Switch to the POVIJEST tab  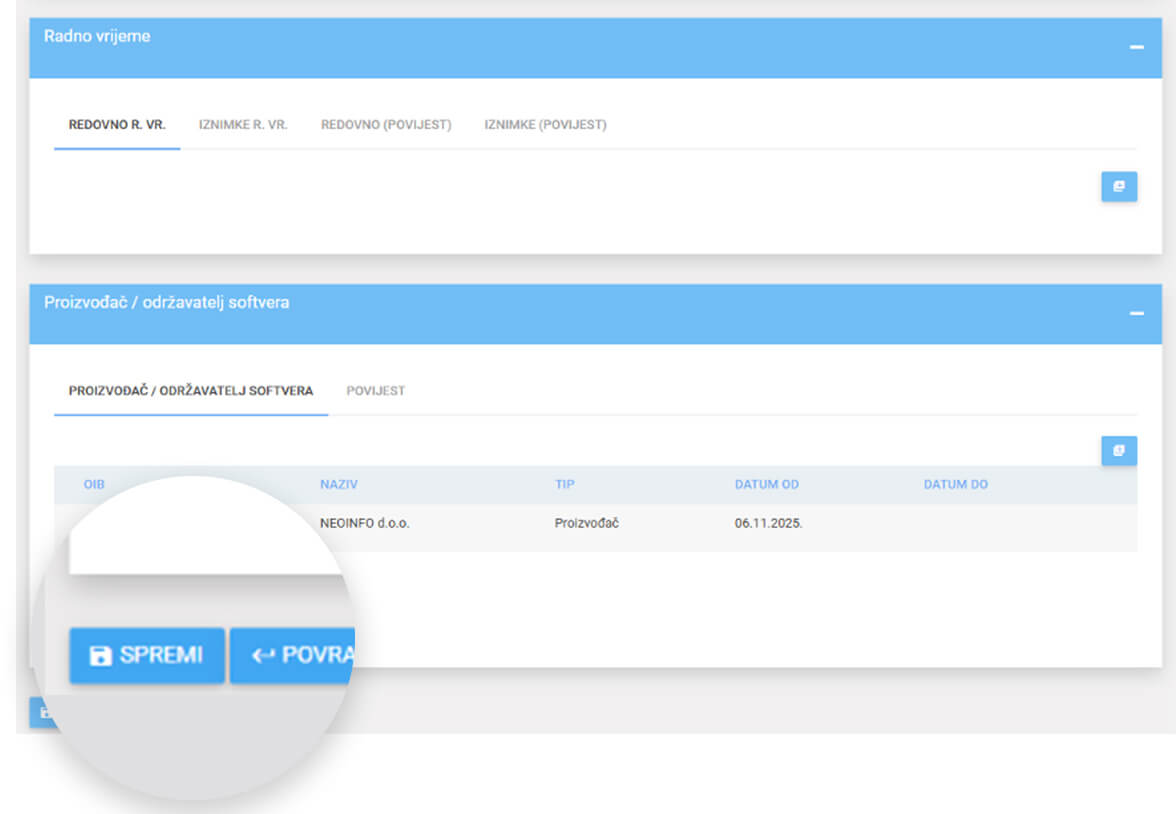(376, 391)
